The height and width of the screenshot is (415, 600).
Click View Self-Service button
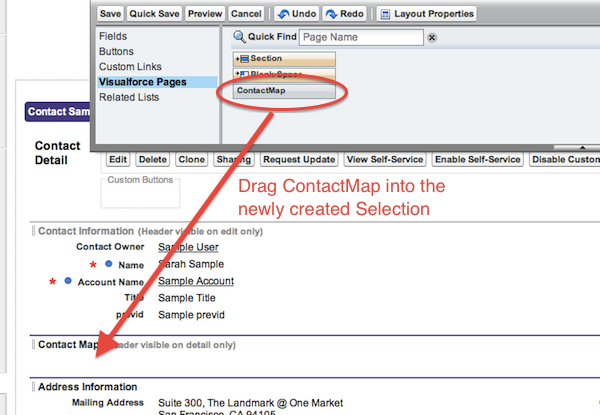point(385,159)
